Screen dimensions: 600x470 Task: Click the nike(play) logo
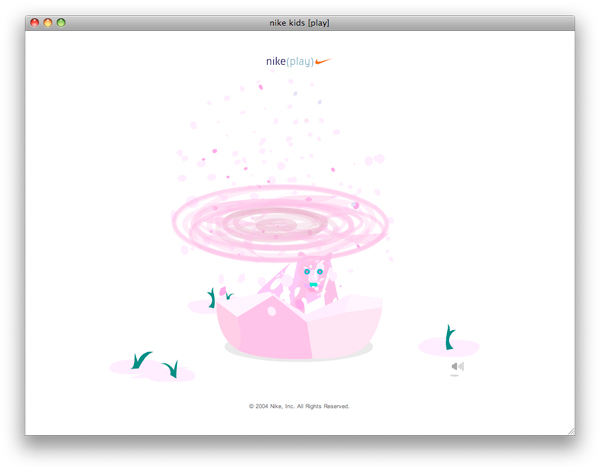(298, 61)
